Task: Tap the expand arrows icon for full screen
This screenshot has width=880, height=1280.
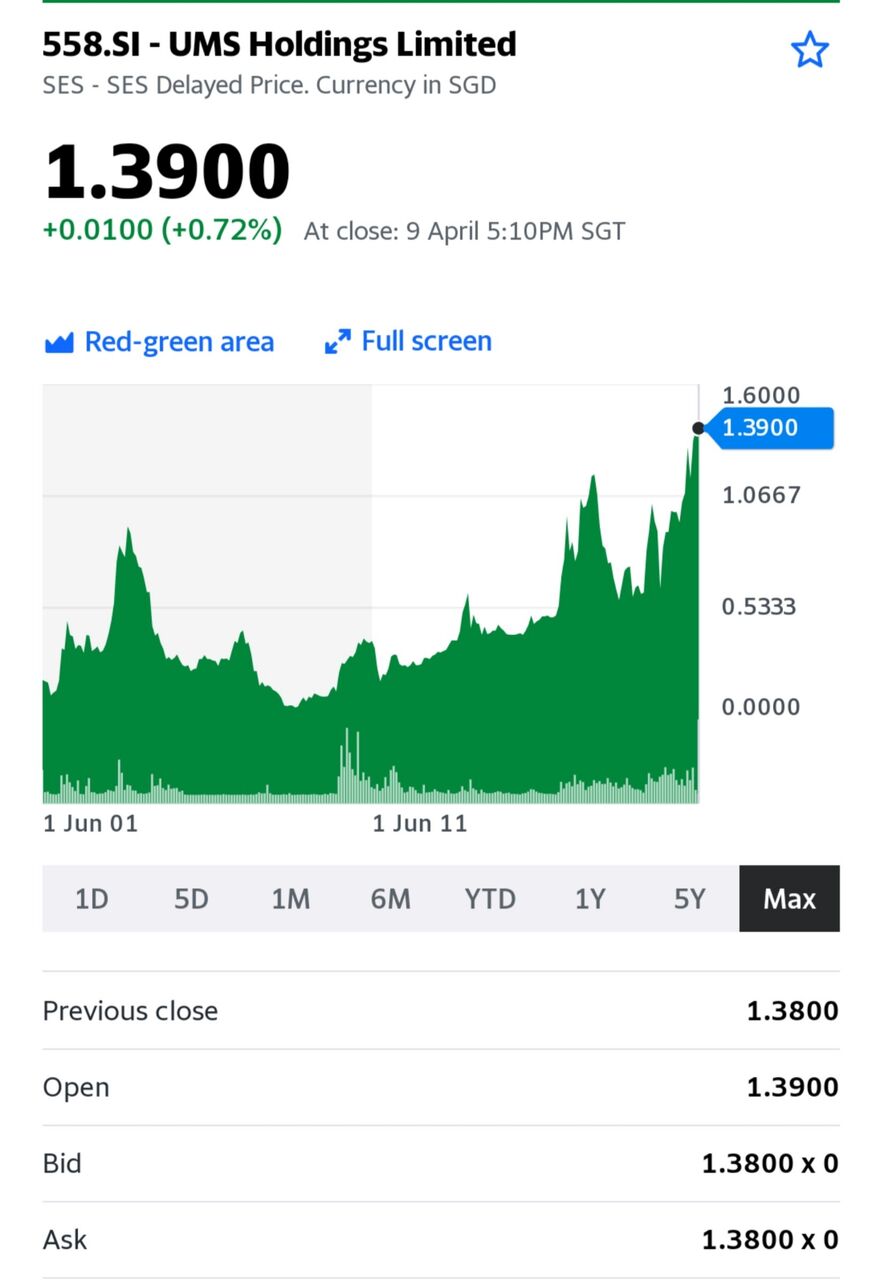Action: coord(338,342)
